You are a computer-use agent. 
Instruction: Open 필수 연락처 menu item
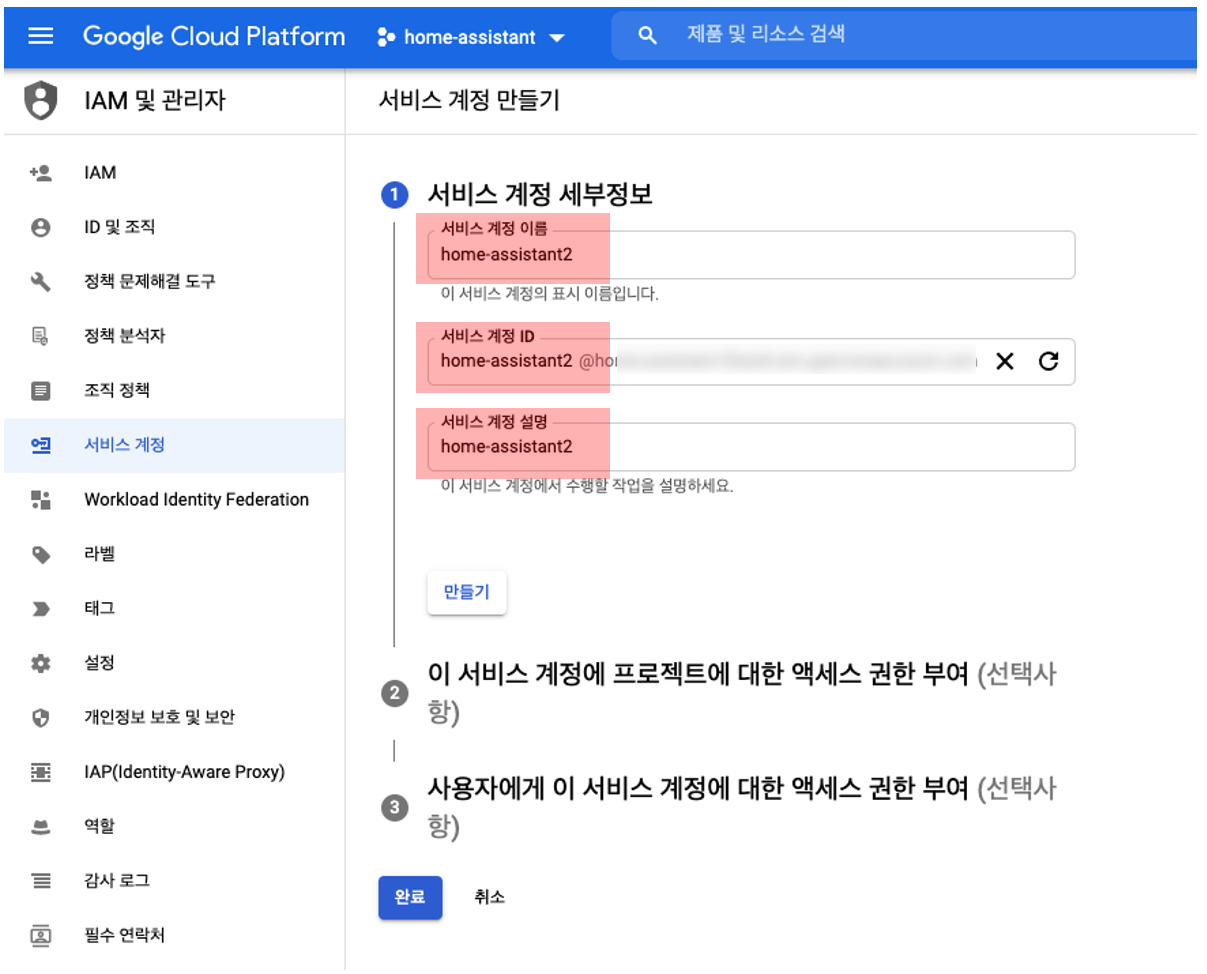point(175,935)
